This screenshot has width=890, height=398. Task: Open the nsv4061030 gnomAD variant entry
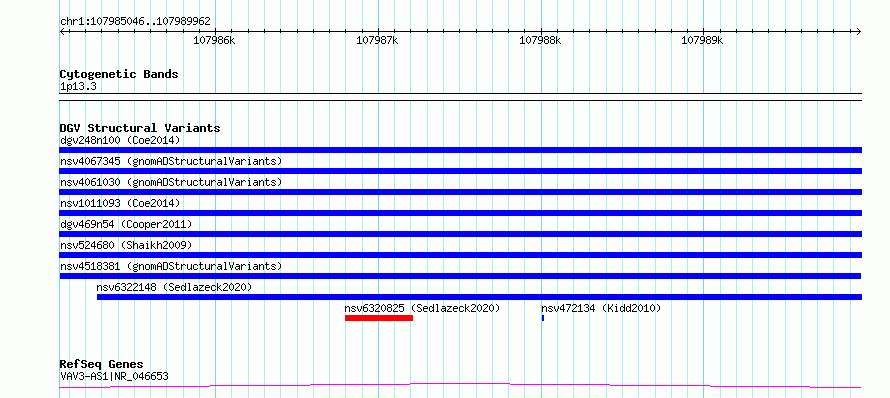(x=171, y=182)
